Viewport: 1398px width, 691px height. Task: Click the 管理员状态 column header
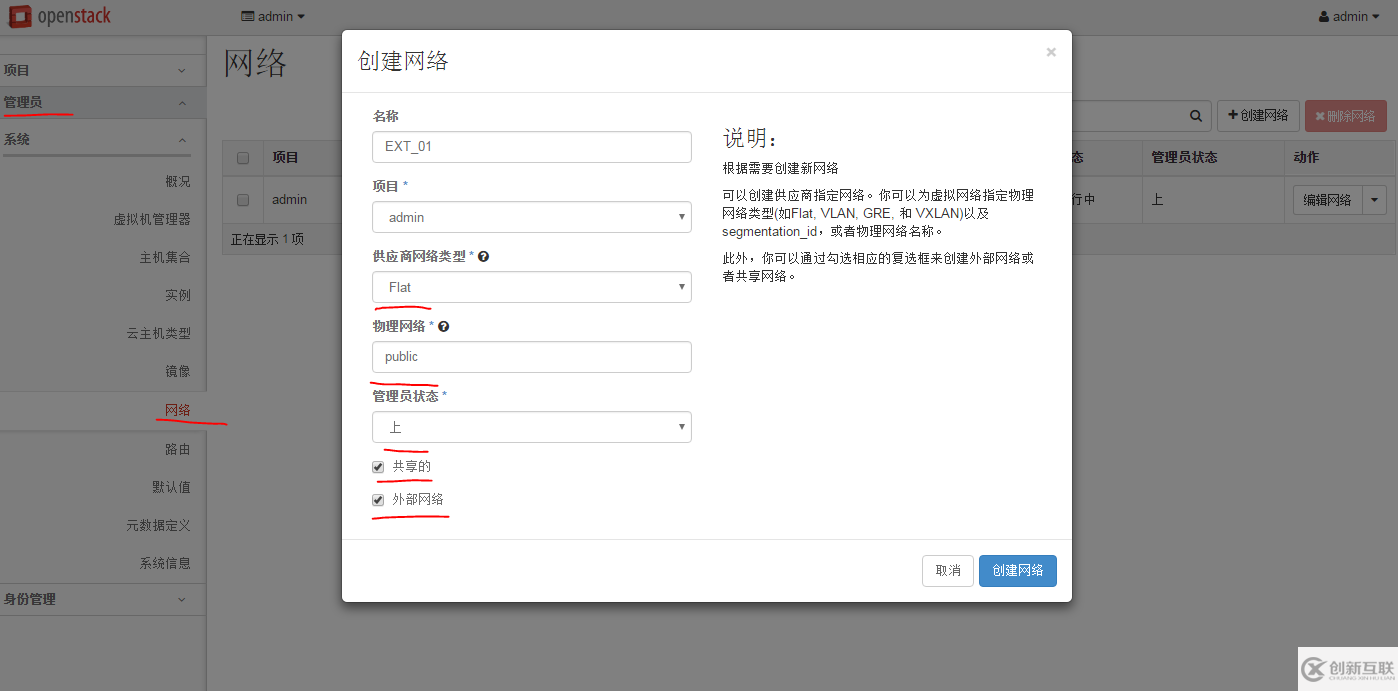1184,157
